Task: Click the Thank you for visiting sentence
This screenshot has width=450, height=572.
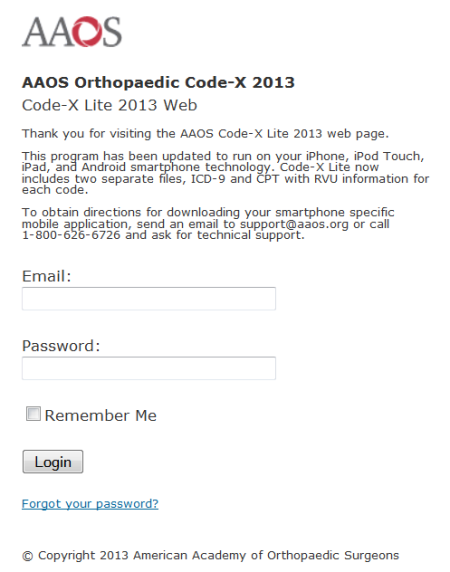Action: (x=205, y=134)
